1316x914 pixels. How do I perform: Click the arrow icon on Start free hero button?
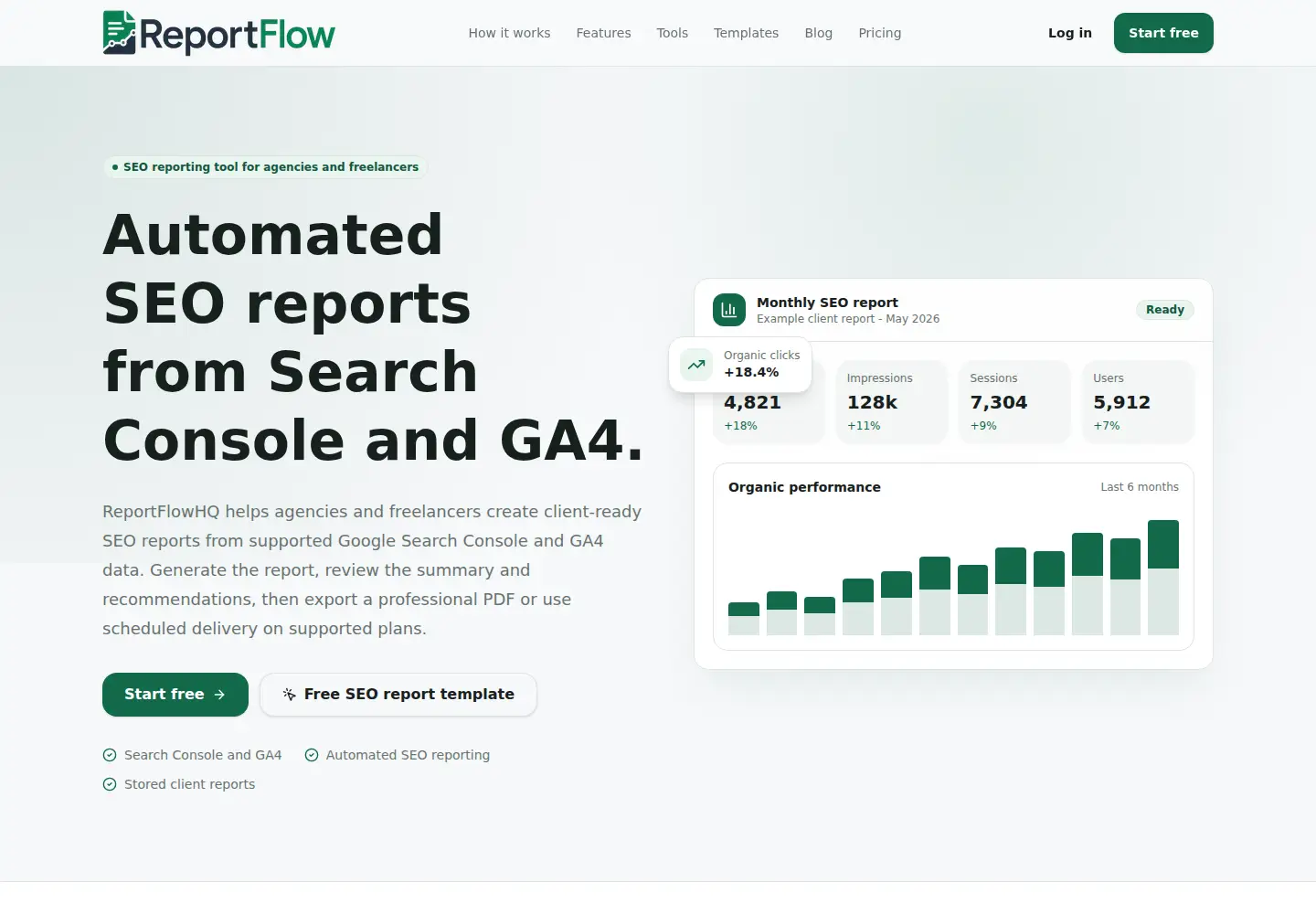point(219,695)
